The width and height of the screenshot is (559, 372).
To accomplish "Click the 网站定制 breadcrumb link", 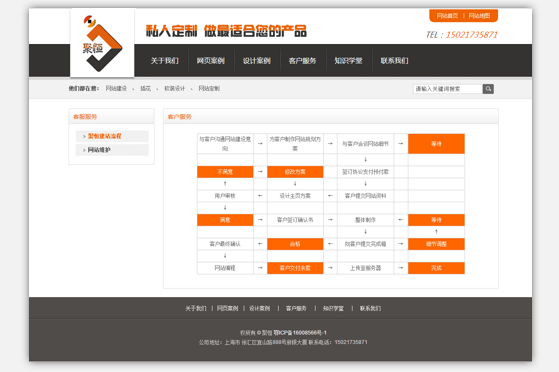I will click(x=209, y=88).
